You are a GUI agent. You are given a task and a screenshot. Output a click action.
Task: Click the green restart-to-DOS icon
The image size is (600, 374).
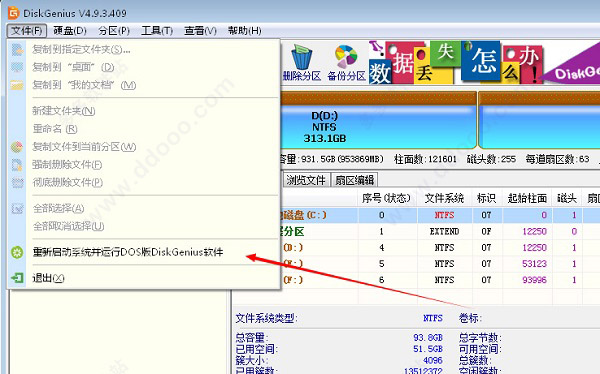pos(17,252)
